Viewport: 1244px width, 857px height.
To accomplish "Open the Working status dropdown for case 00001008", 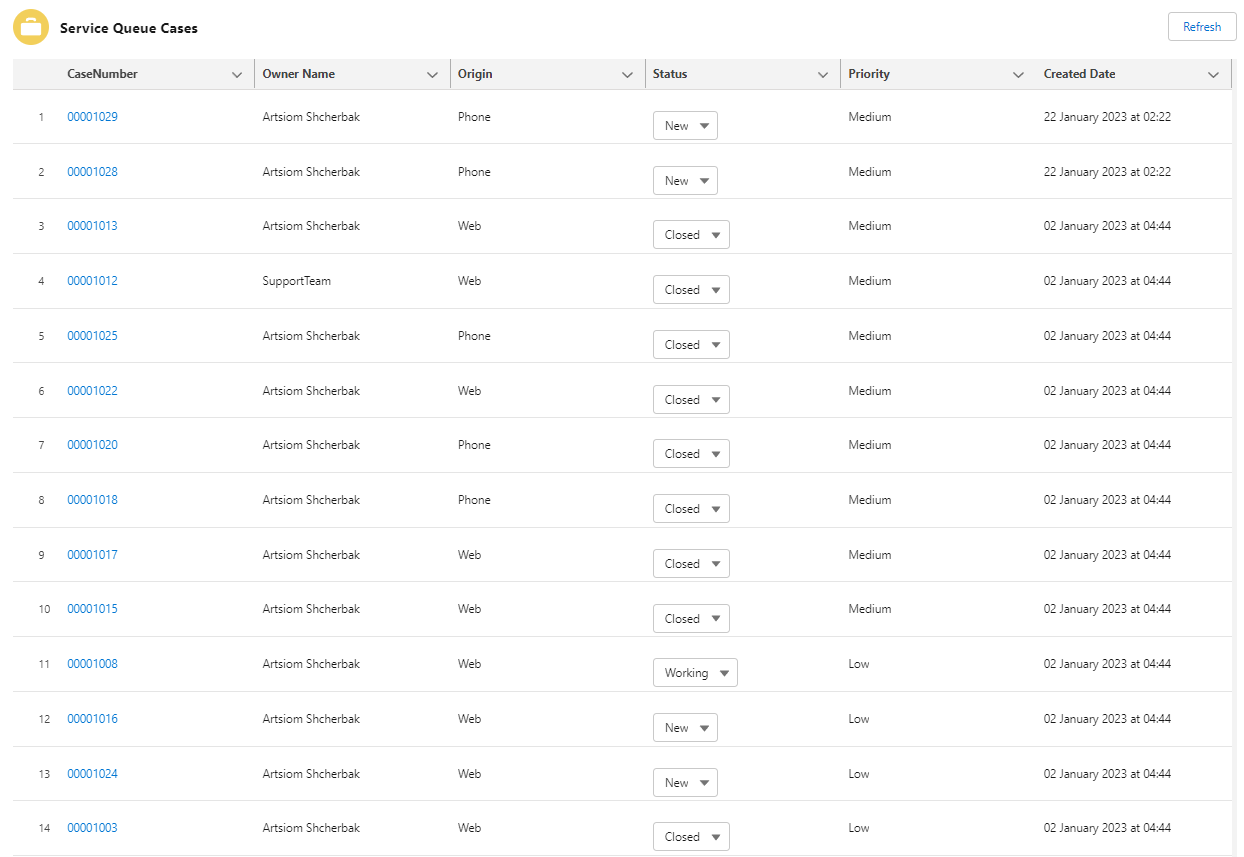I will tap(695, 672).
